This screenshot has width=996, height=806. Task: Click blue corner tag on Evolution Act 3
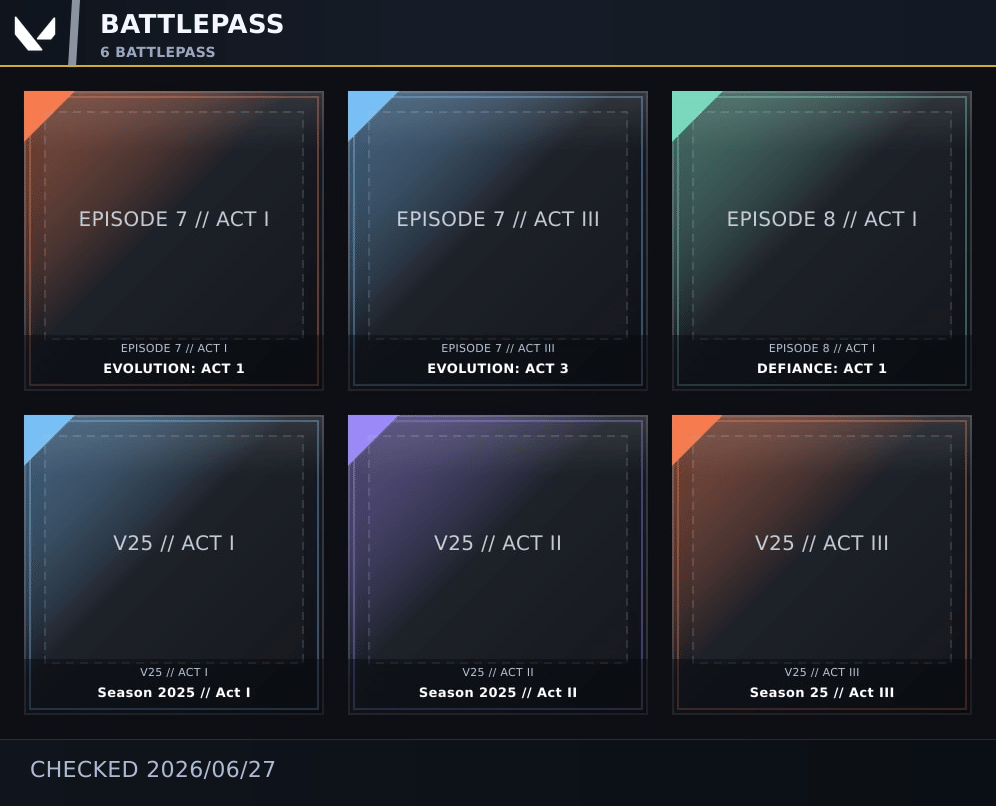(x=365, y=108)
